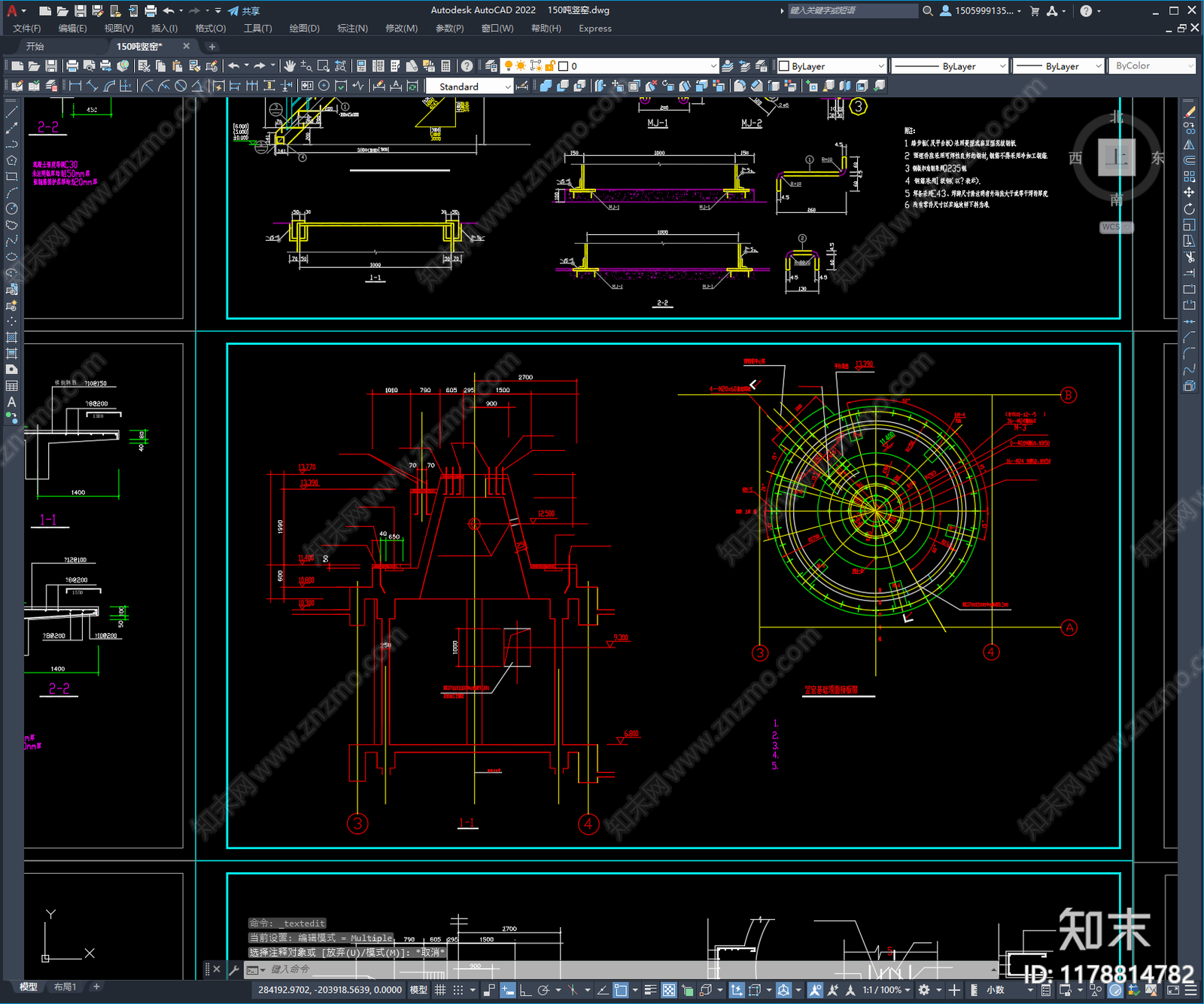Toggle lineweight display in the status bar

point(650,990)
